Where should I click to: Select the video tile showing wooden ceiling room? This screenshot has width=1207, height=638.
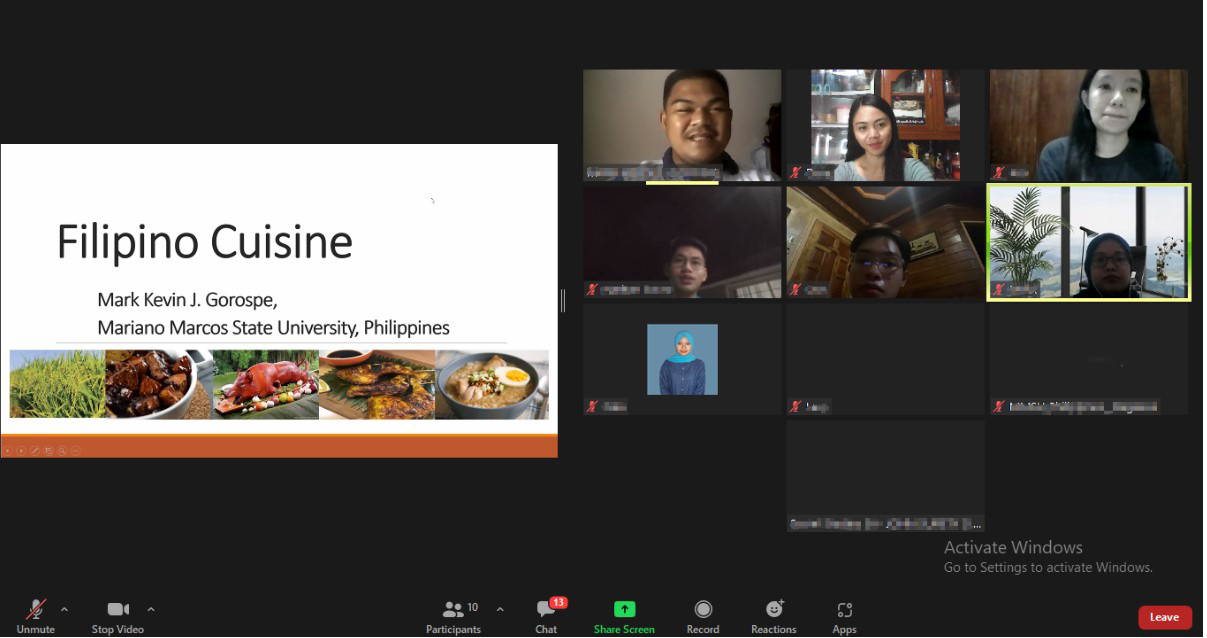885,242
